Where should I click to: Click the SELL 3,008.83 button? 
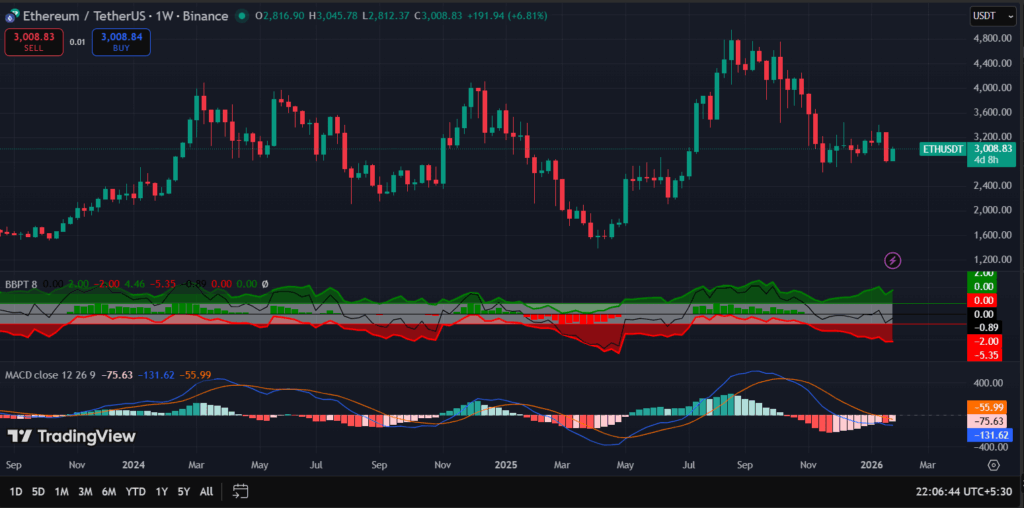[x=32, y=41]
